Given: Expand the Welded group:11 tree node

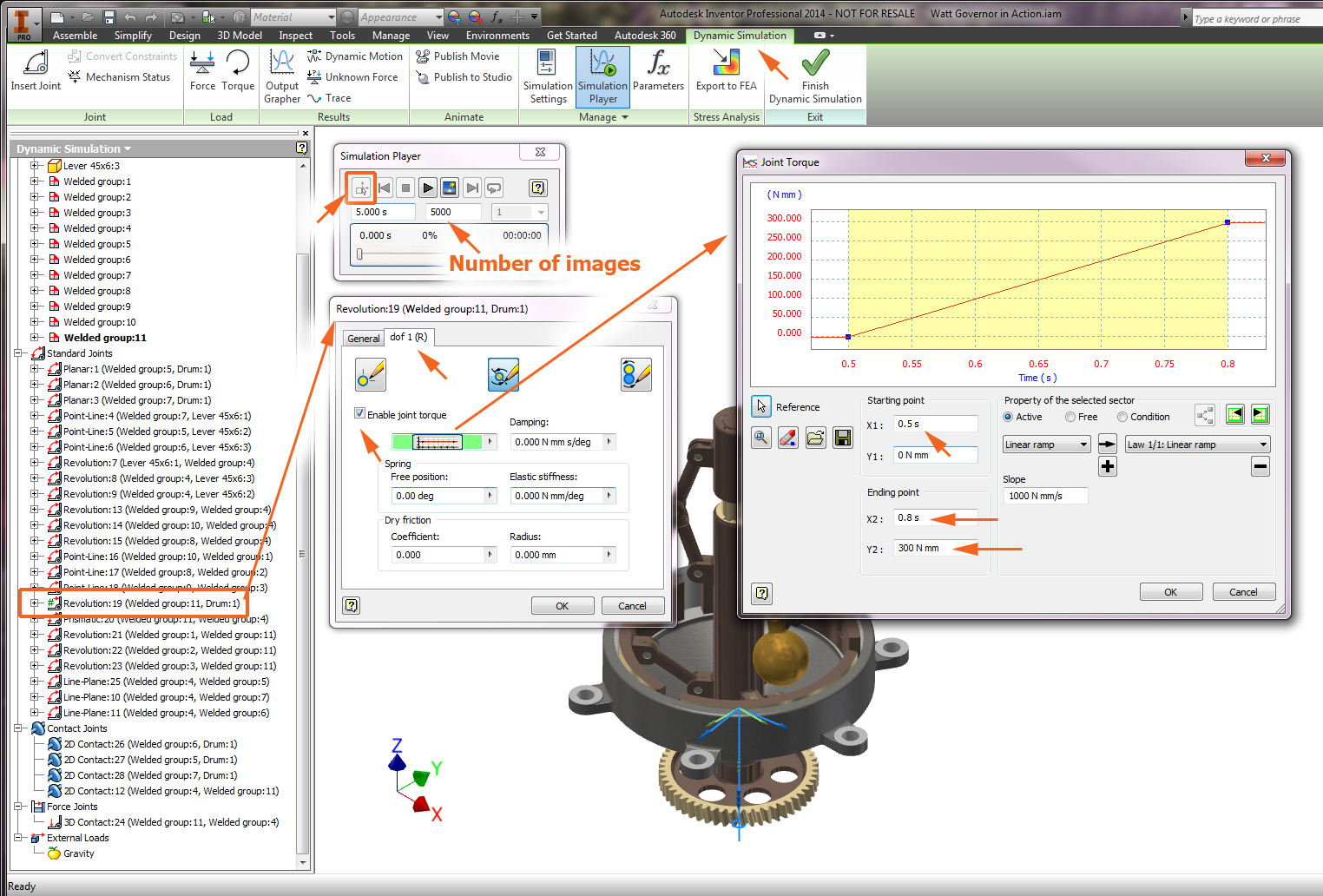Looking at the screenshot, I should [35, 338].
